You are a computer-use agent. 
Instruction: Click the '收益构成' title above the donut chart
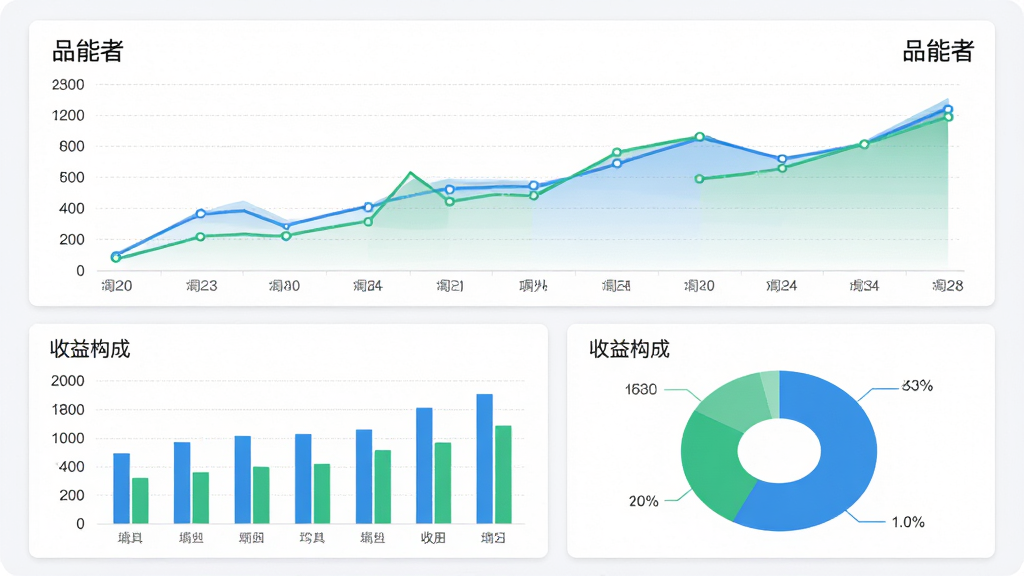pyautogui.click(x=630, y=349)
